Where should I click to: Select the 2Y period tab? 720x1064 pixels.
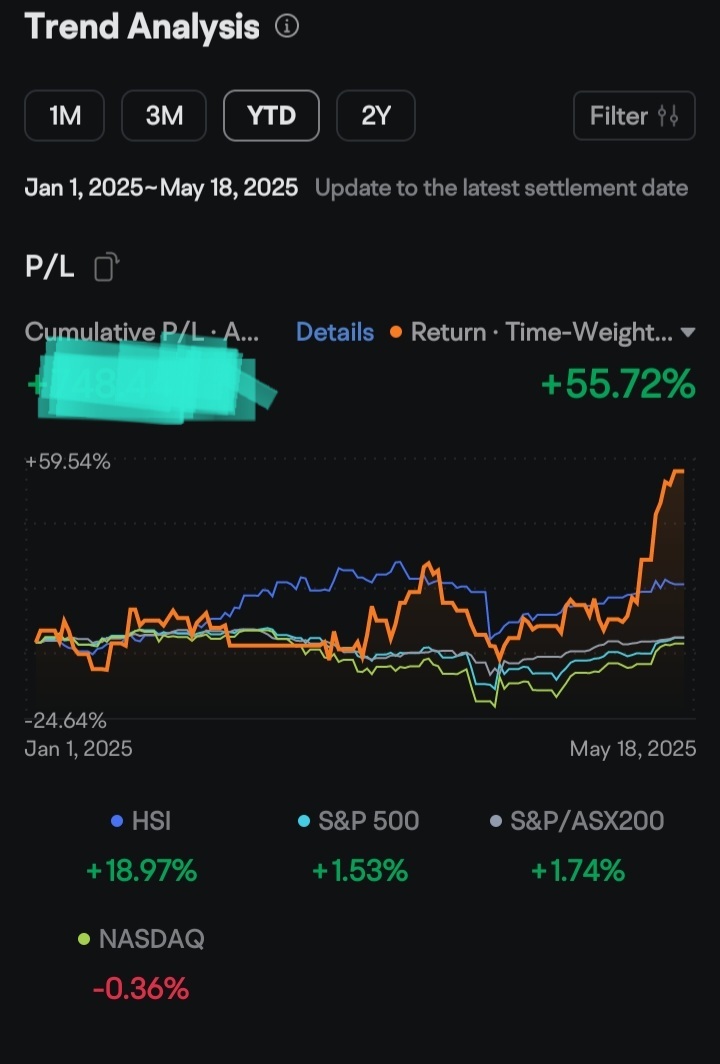click(x=376, y=115)
